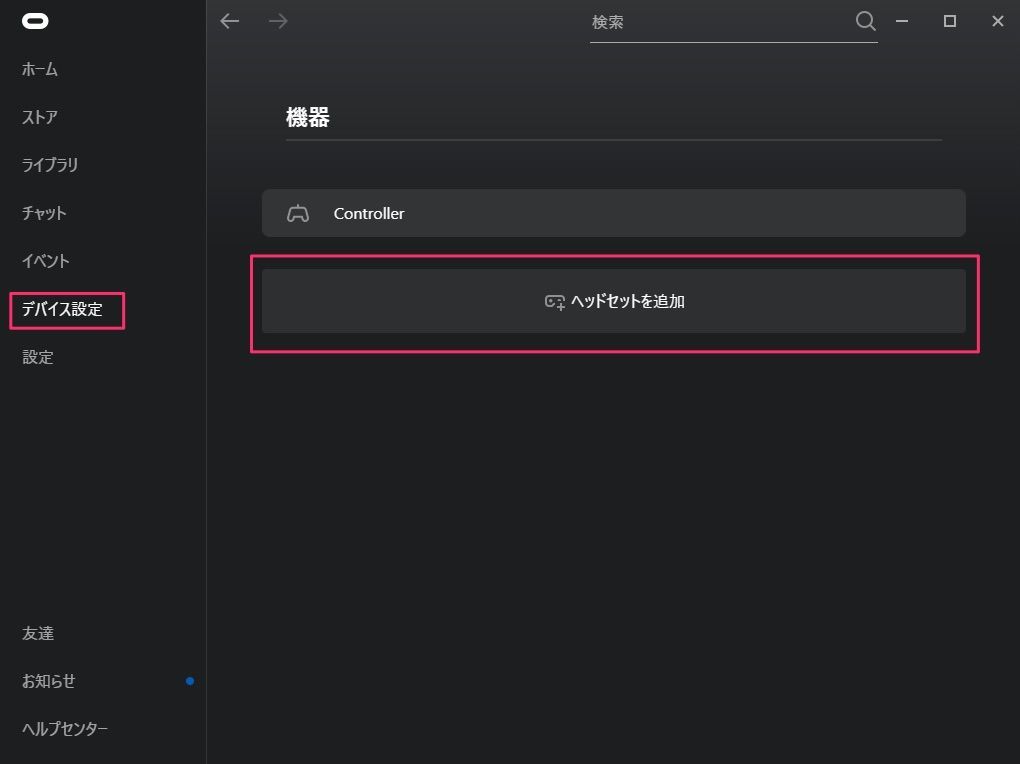Close the Oculus window
The width and height of the screenshot is (1020, 764).
coord(998,21)
